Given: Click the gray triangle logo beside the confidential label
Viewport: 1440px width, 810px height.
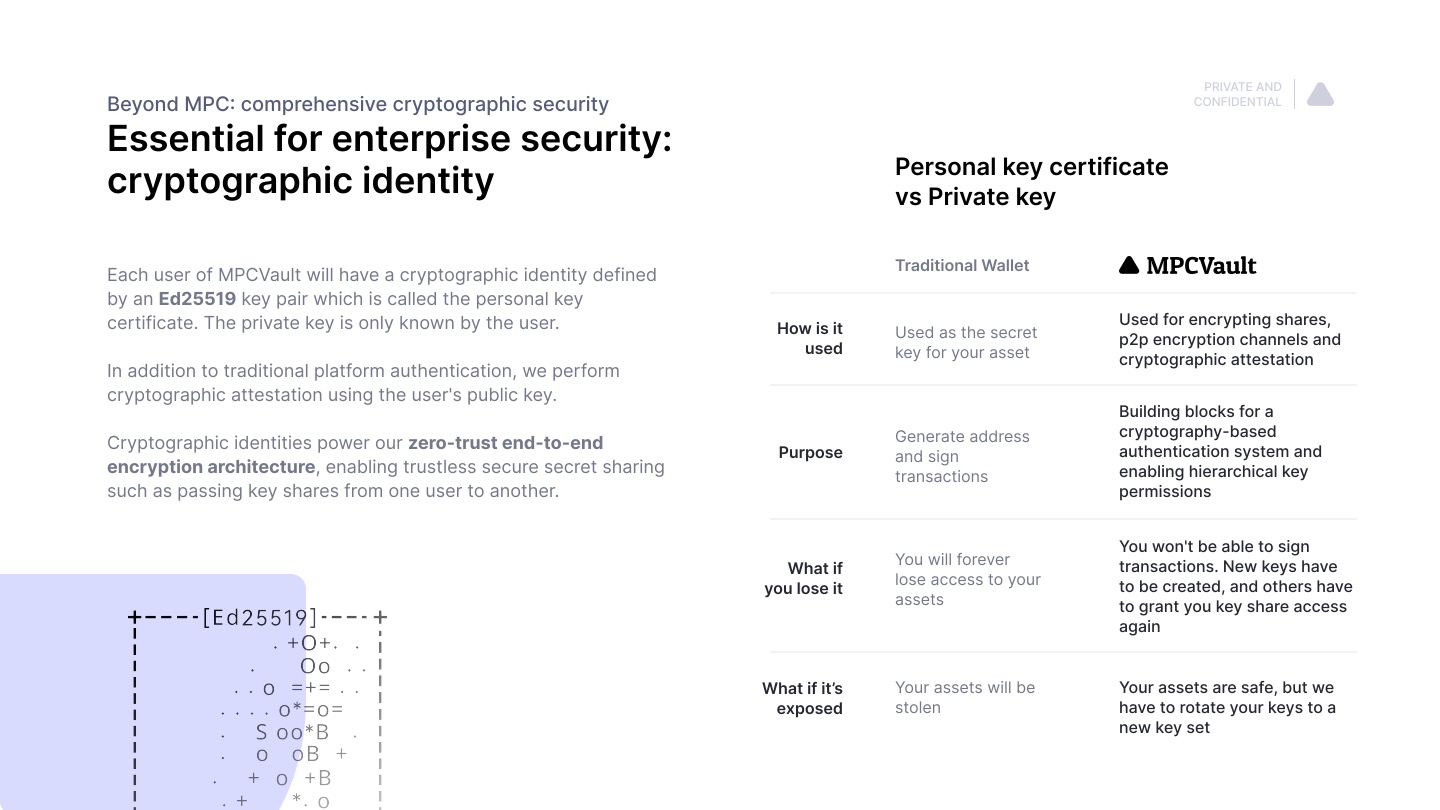Looking at the screenshot, I should 1320,95.
